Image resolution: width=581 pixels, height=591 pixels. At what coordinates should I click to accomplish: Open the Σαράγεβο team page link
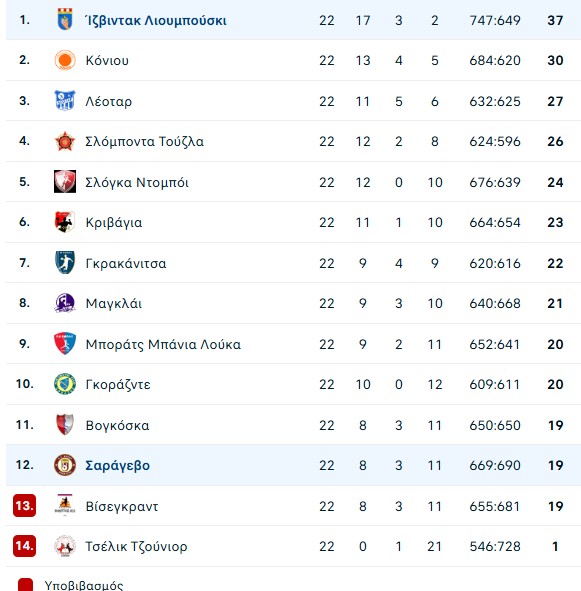[118, 465]
